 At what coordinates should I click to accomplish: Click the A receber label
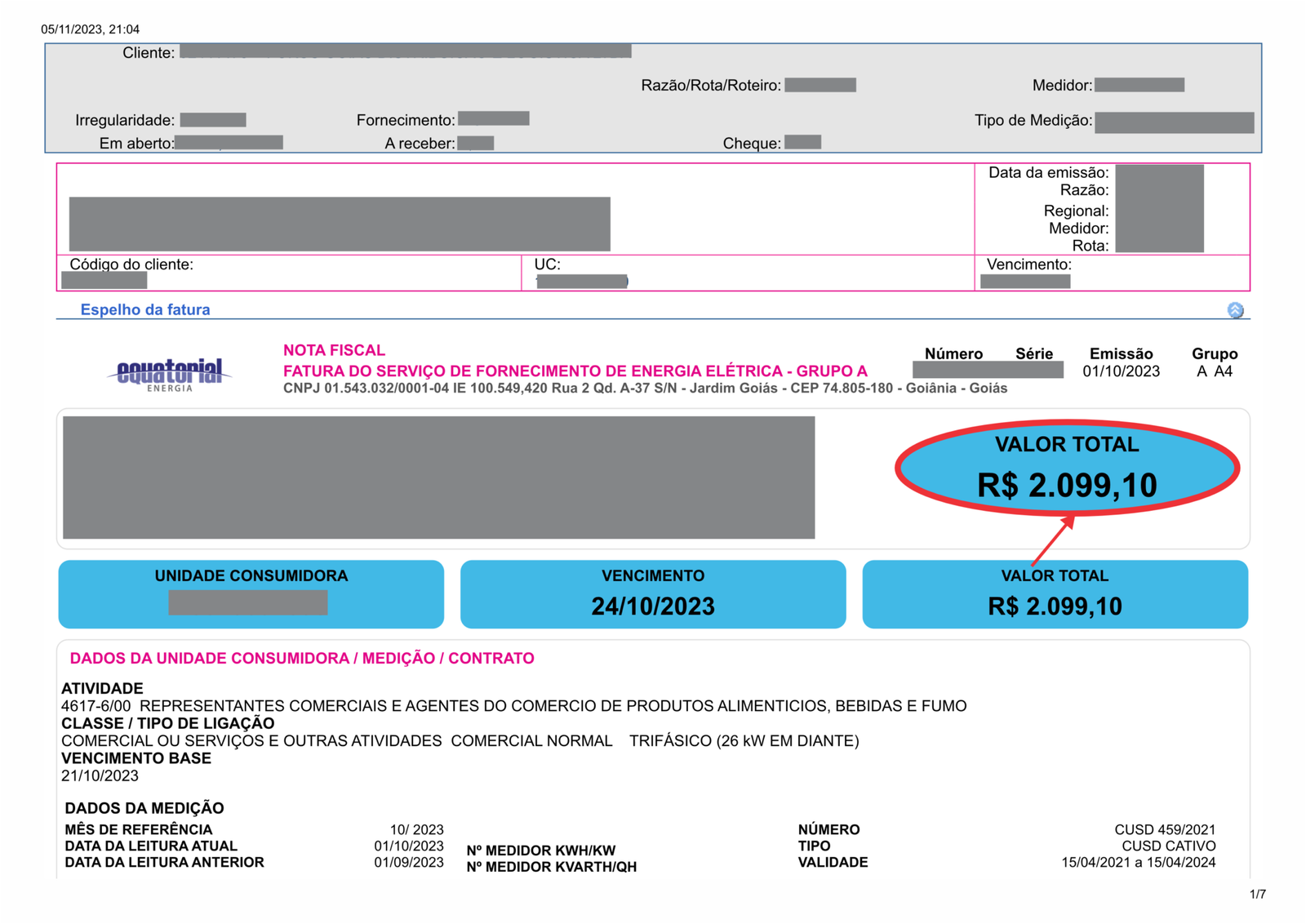click(420, 144)
